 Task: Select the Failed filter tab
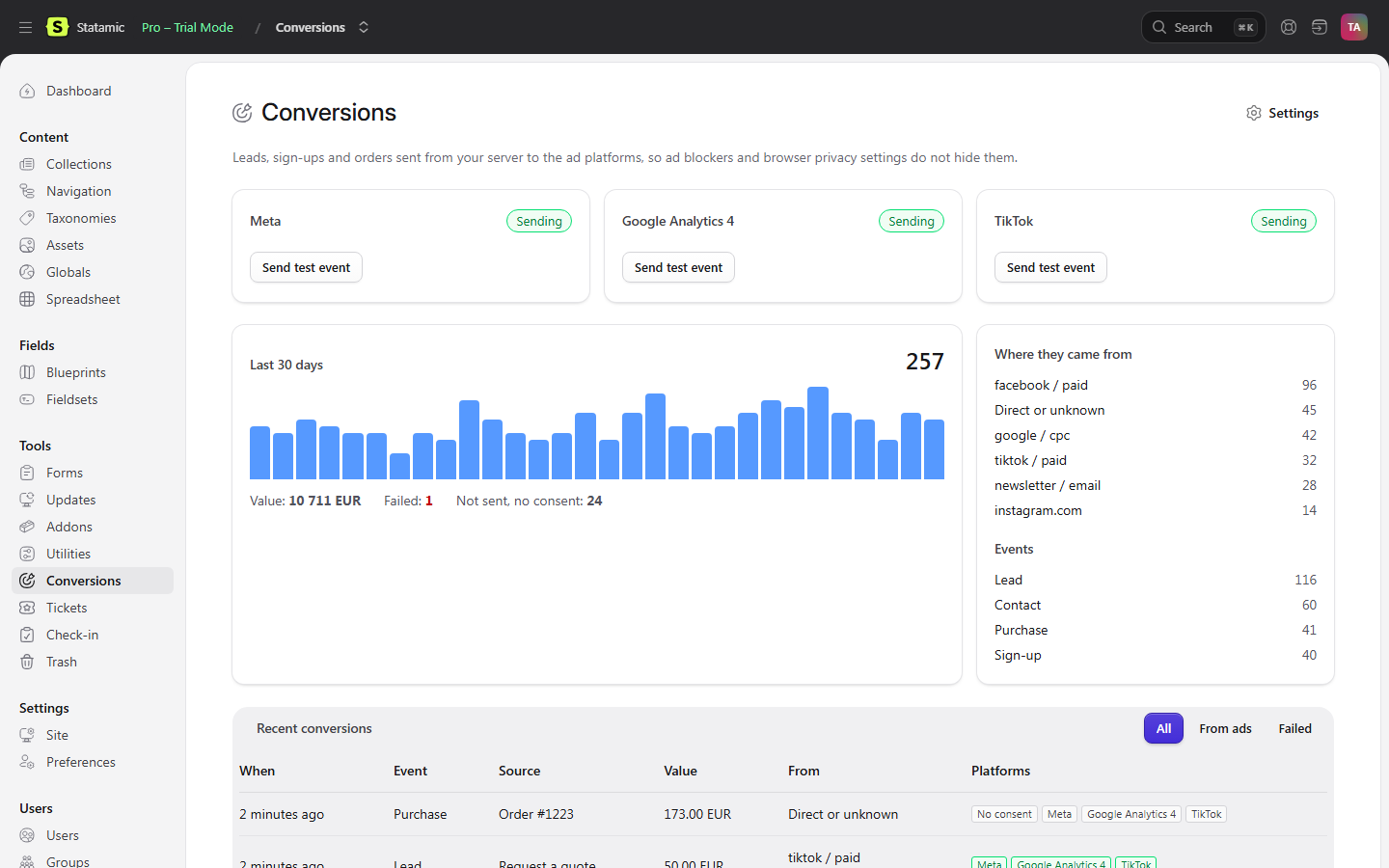point(1294,728)
